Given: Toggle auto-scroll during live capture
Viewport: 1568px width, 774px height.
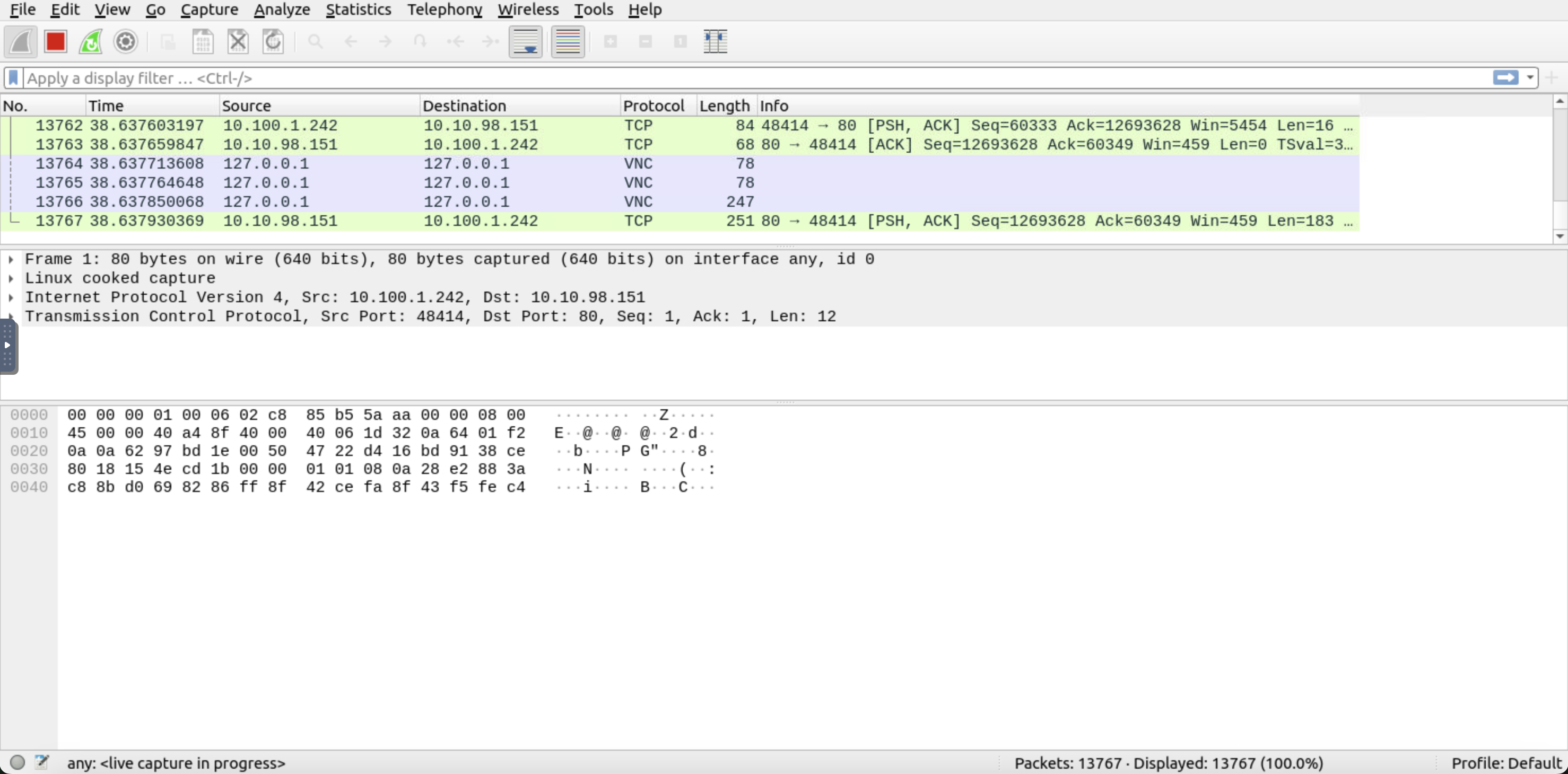Looking at the screenshot, I should 526,42.
